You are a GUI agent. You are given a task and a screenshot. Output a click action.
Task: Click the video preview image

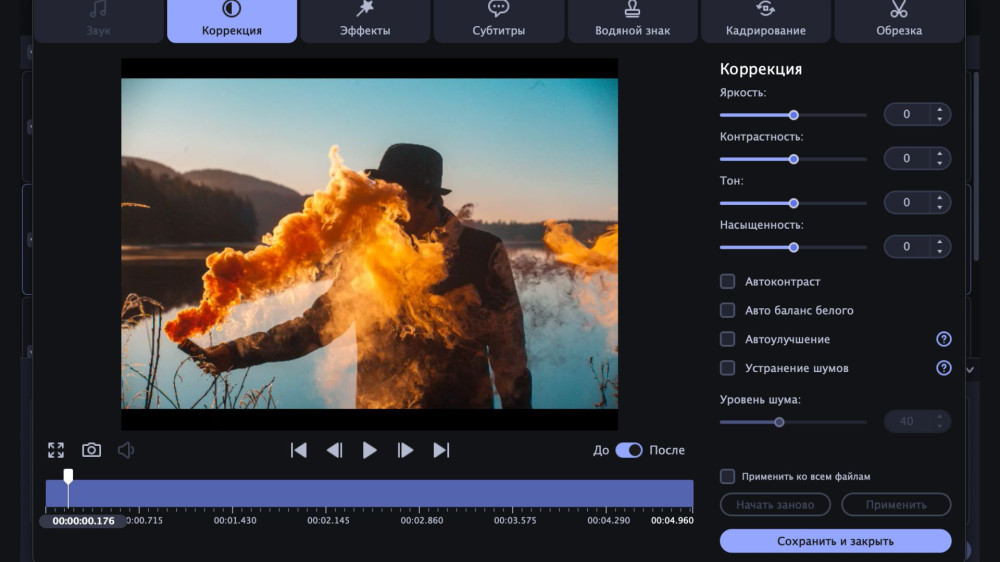369,243
